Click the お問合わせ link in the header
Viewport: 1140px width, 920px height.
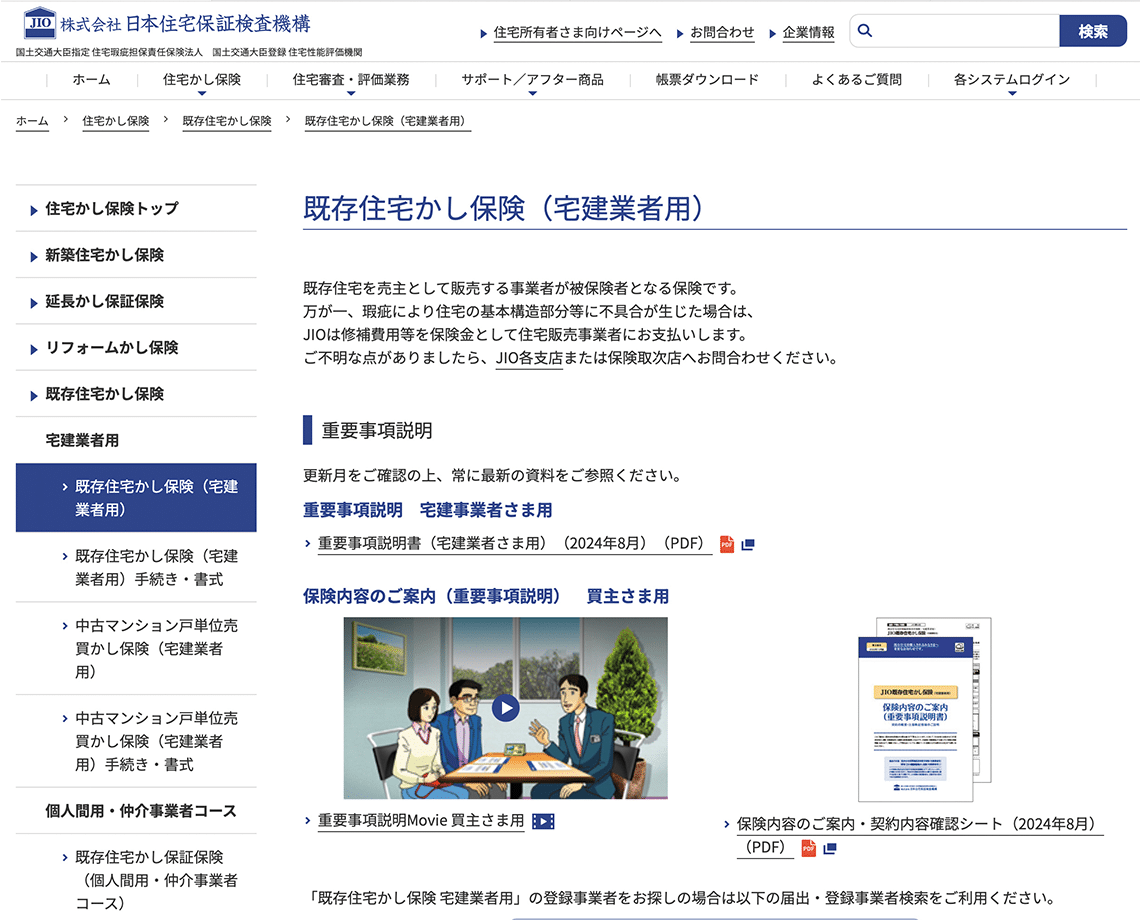click(x=722, y=32)
